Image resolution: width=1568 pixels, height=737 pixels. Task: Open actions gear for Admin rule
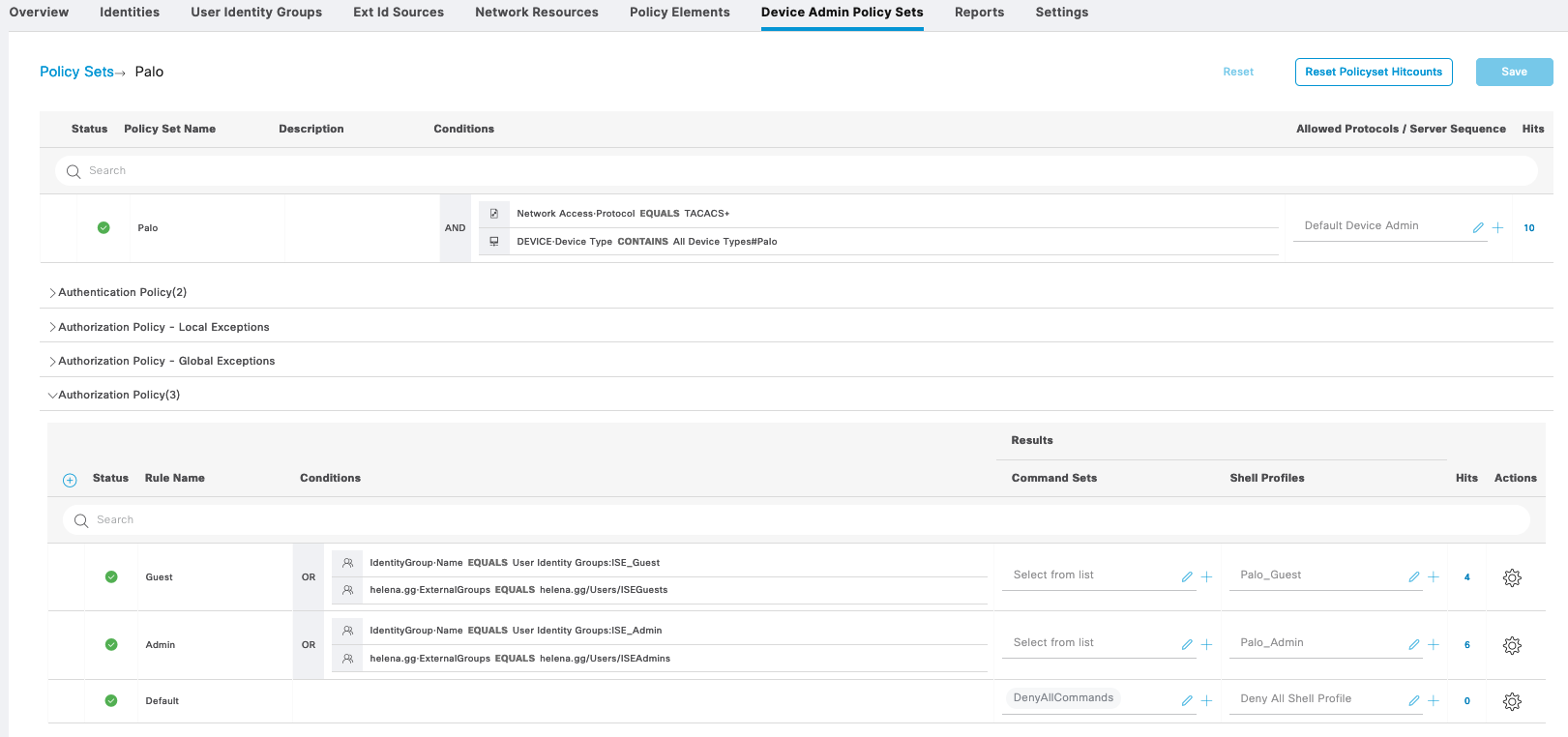click(x=1512, y=645)
